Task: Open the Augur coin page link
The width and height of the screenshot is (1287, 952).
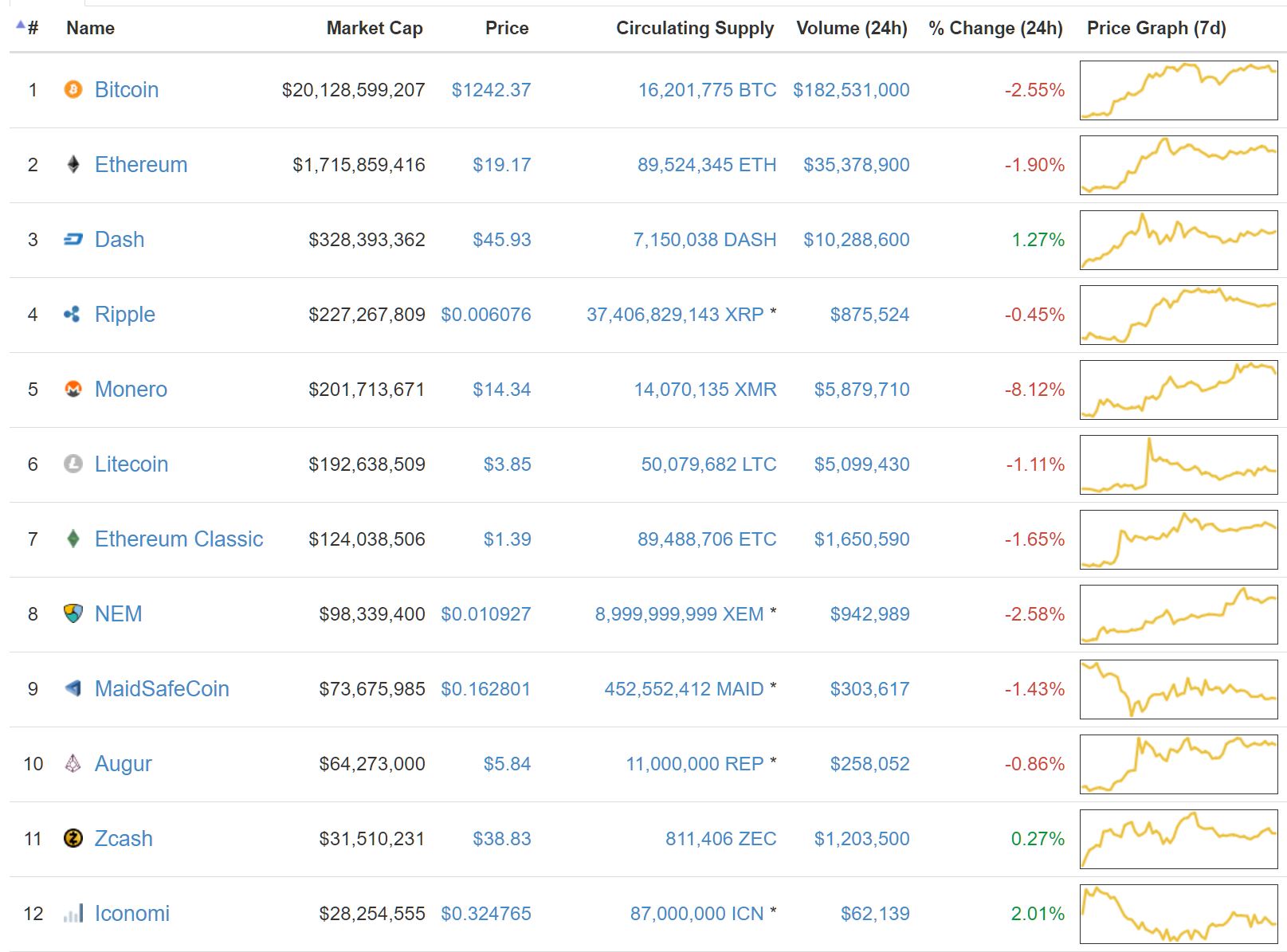Action: 124,763
